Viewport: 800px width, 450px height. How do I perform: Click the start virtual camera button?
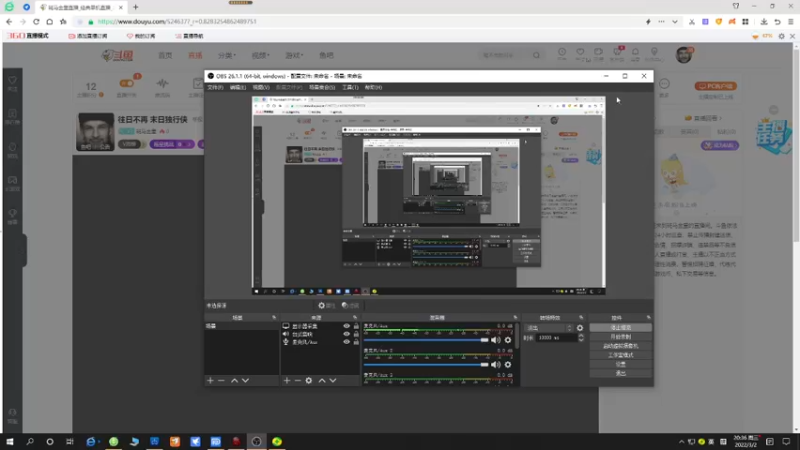coord(620,346)
